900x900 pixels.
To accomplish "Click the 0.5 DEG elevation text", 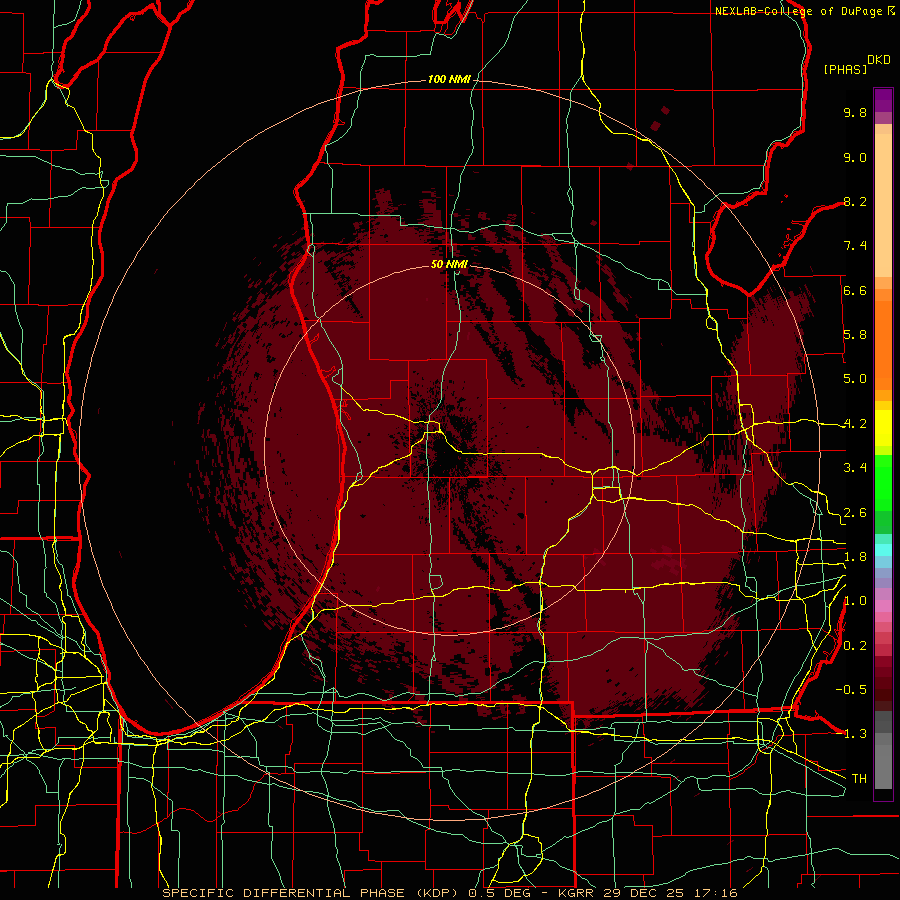I will (x=501, y=893).
